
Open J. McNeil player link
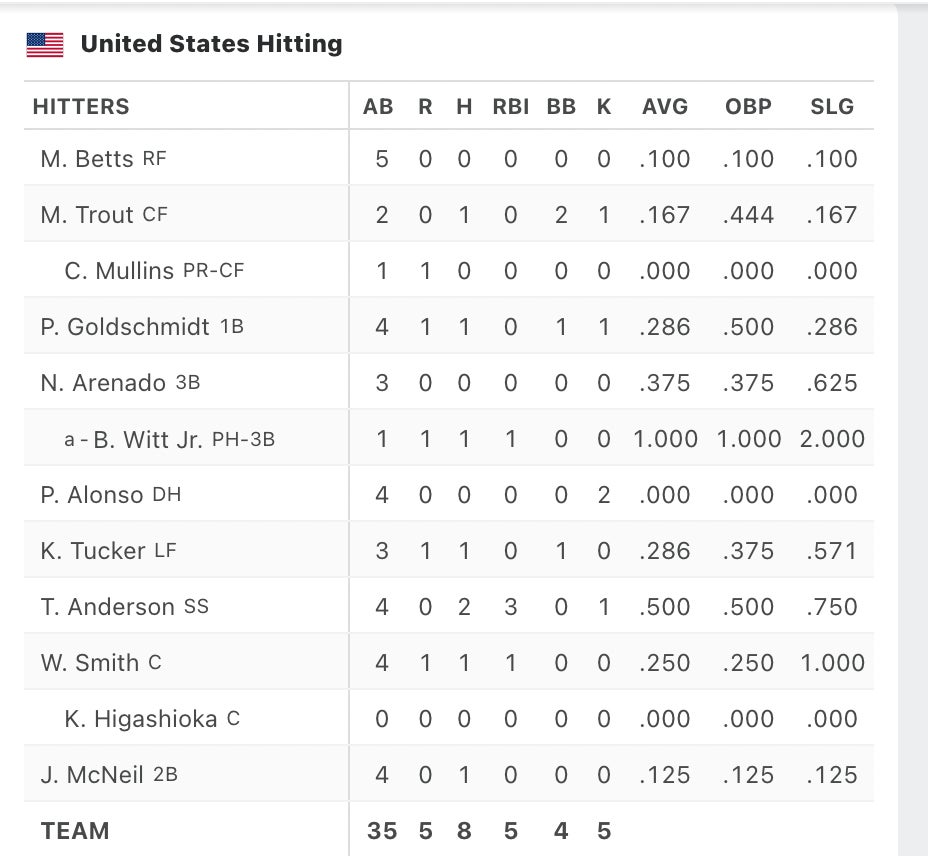pyautogui.click(x=93, y=775)
